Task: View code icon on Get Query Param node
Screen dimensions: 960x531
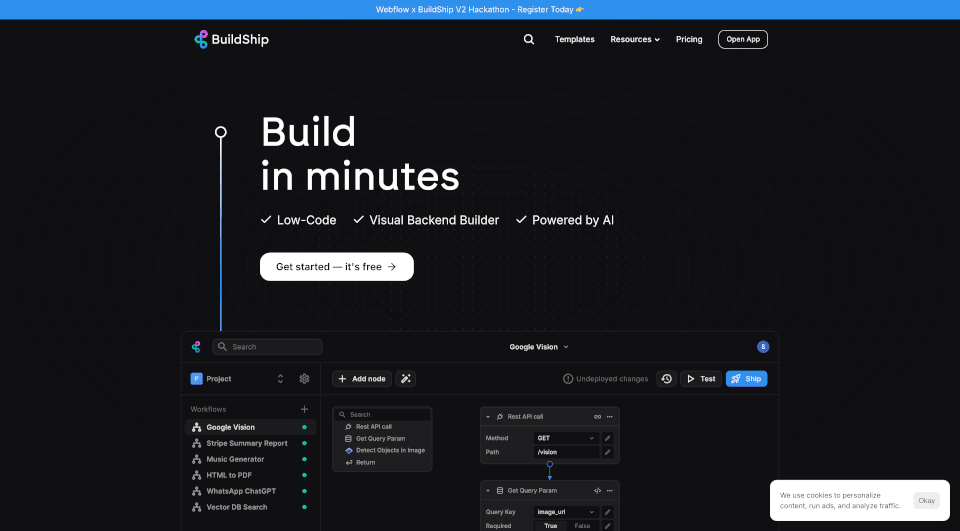Action: [x=598, y=491]
